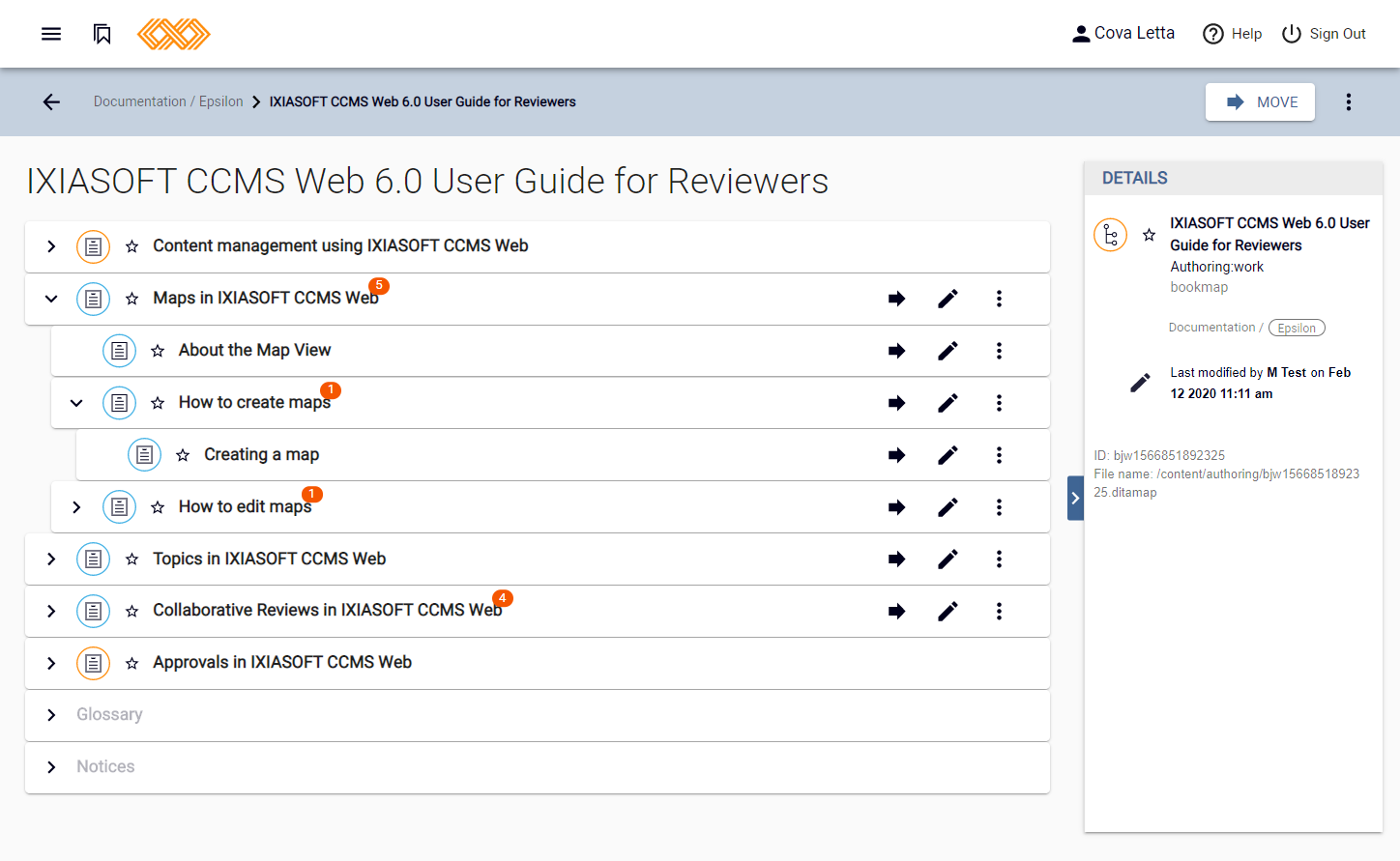
Task: More options for How to edit maps
Action: click(999, 507)
